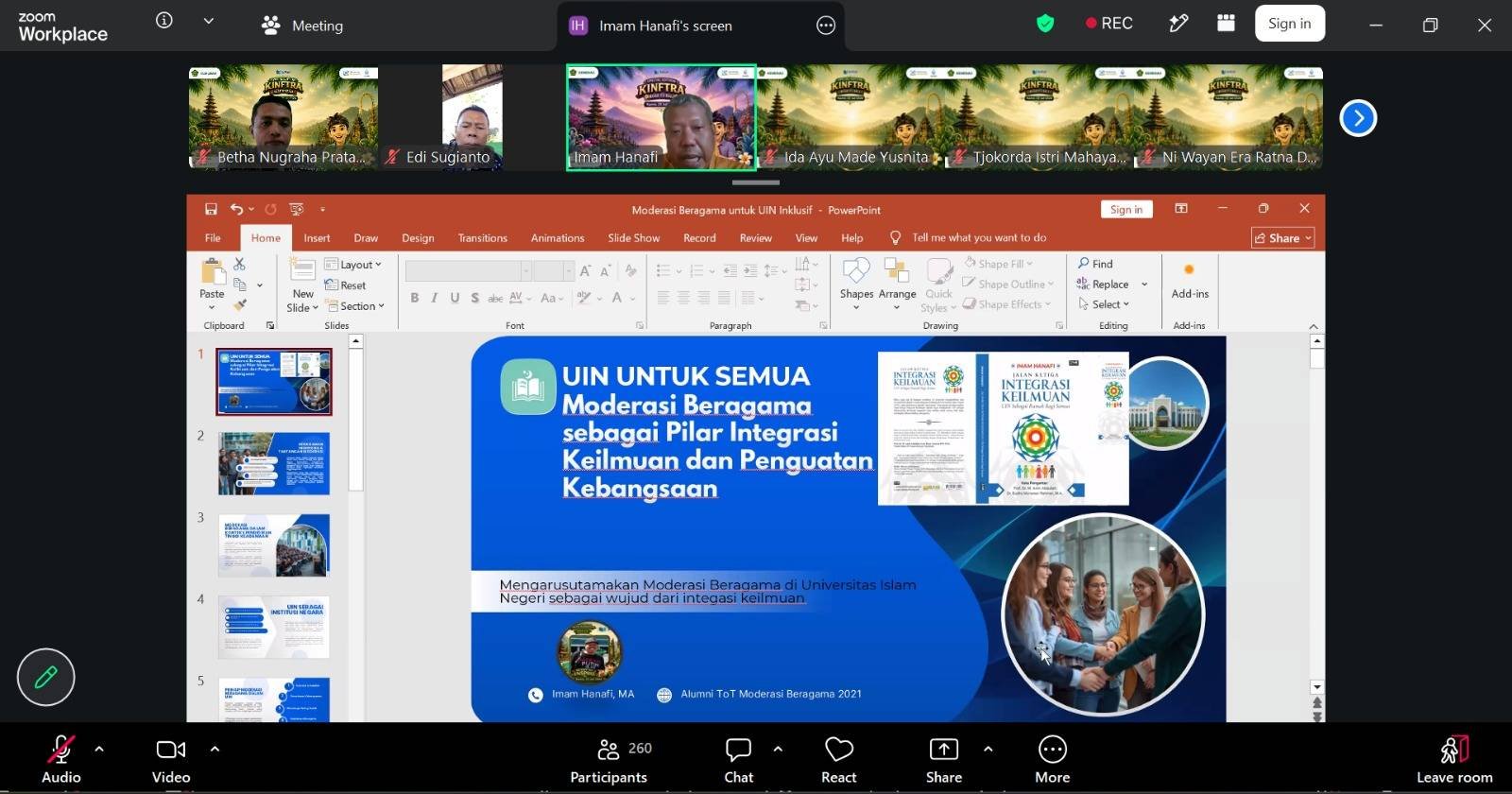Click the Format Painter brush icon
The width and height of the screenshot is (1512, 794).
tap(240, 304)
